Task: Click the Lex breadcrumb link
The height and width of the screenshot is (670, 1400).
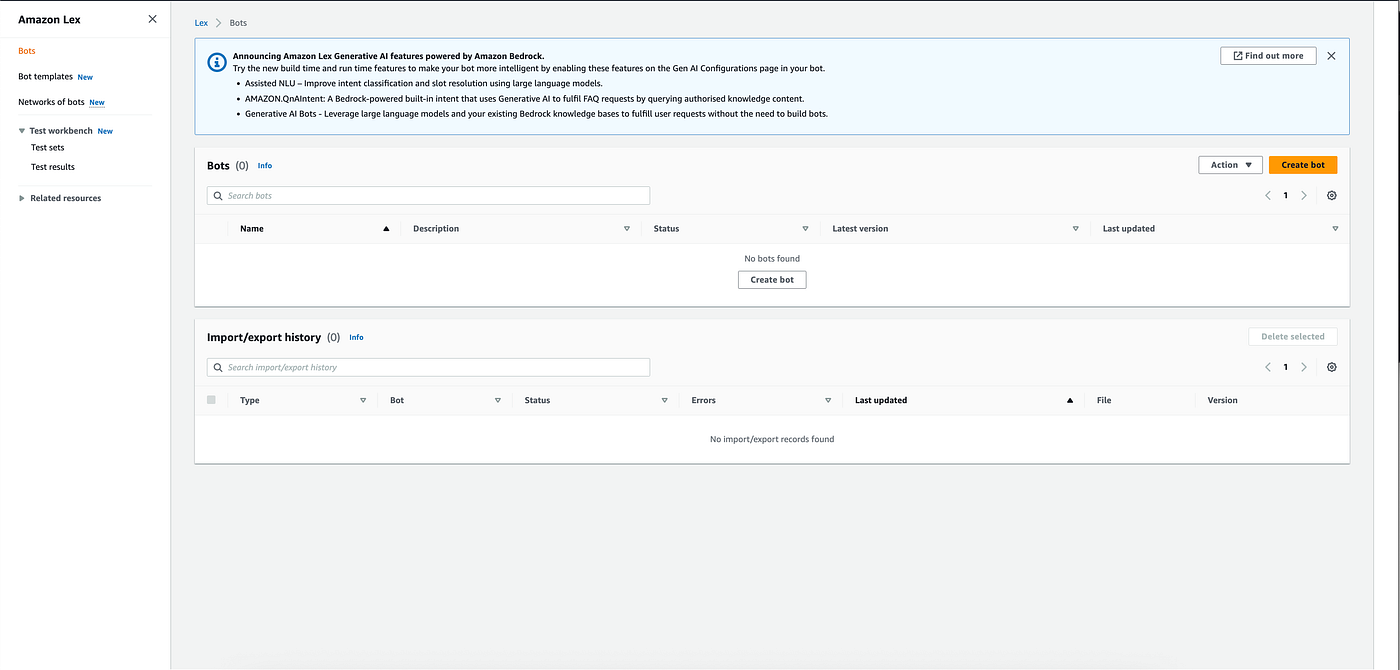Action: 201,22
